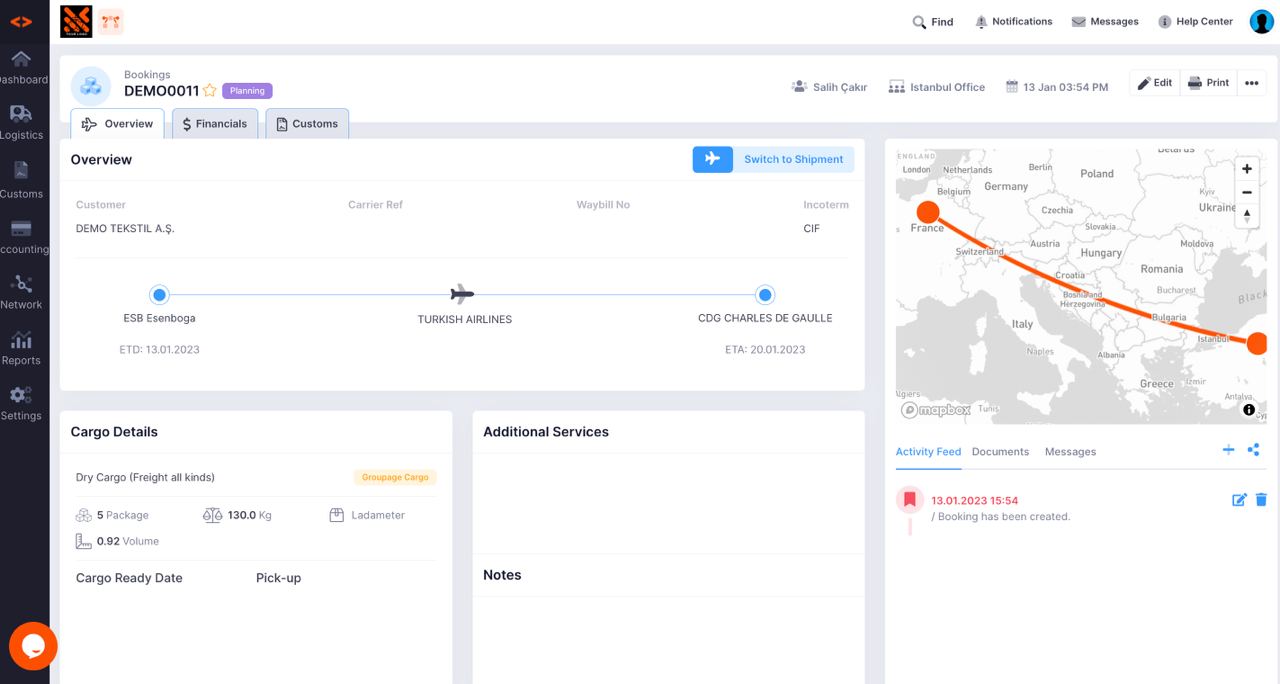1280x684 pixels.
Task: Open the Reports section
Action: point(21,346)
